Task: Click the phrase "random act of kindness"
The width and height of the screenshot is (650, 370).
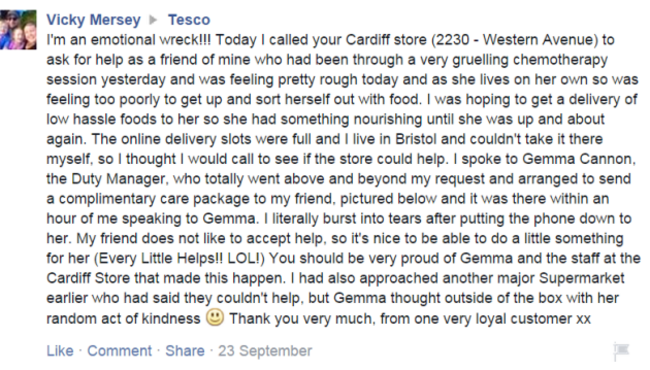Action: [123, 319]
